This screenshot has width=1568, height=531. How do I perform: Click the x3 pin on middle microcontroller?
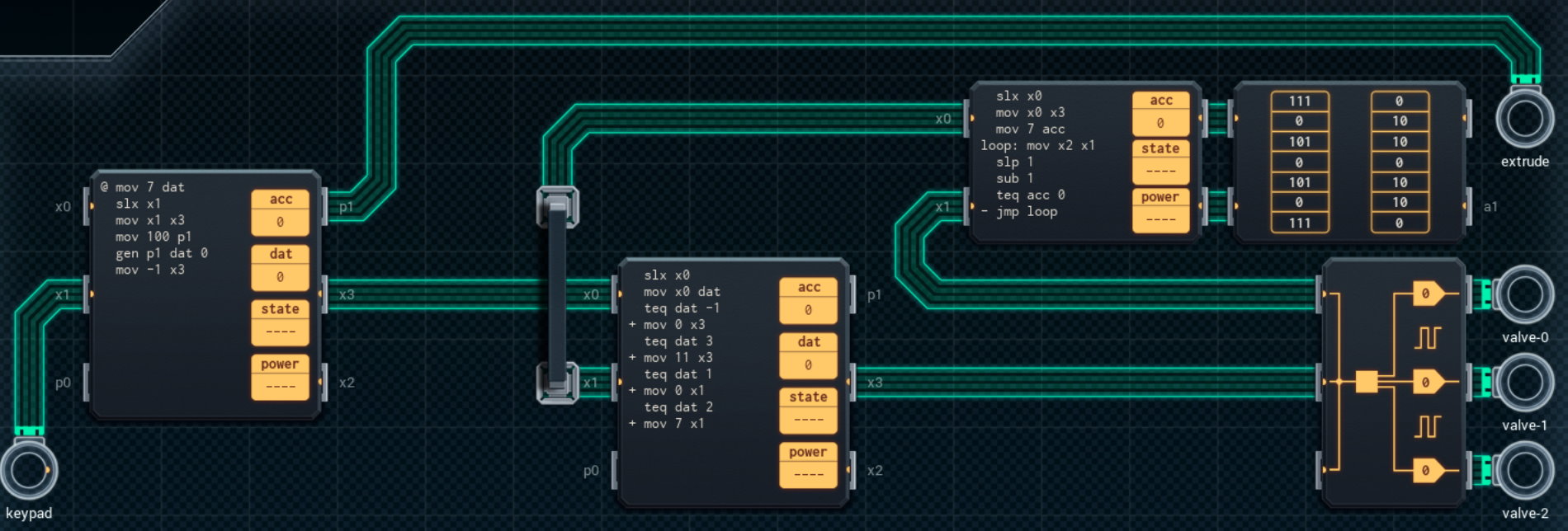coord(853,383)
